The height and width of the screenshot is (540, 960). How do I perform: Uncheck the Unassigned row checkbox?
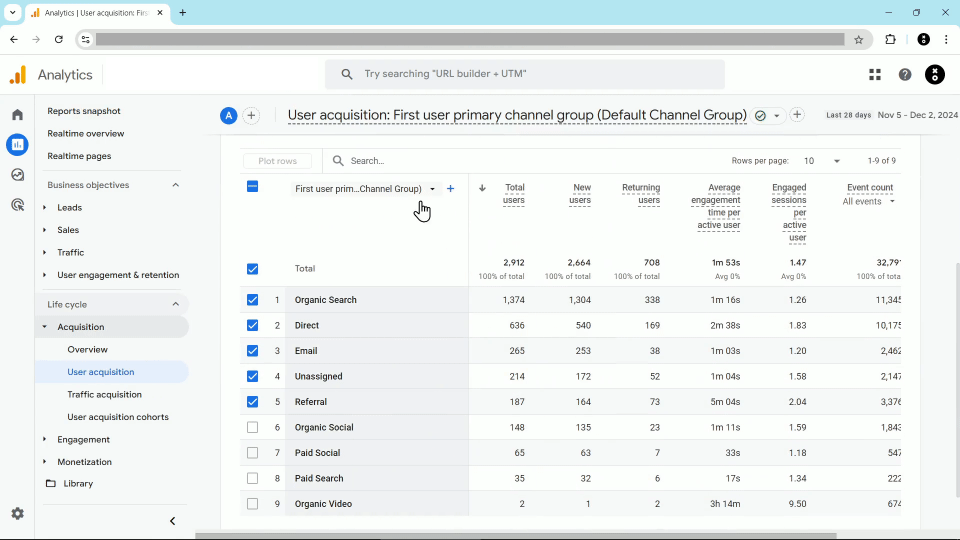(252, 376)
